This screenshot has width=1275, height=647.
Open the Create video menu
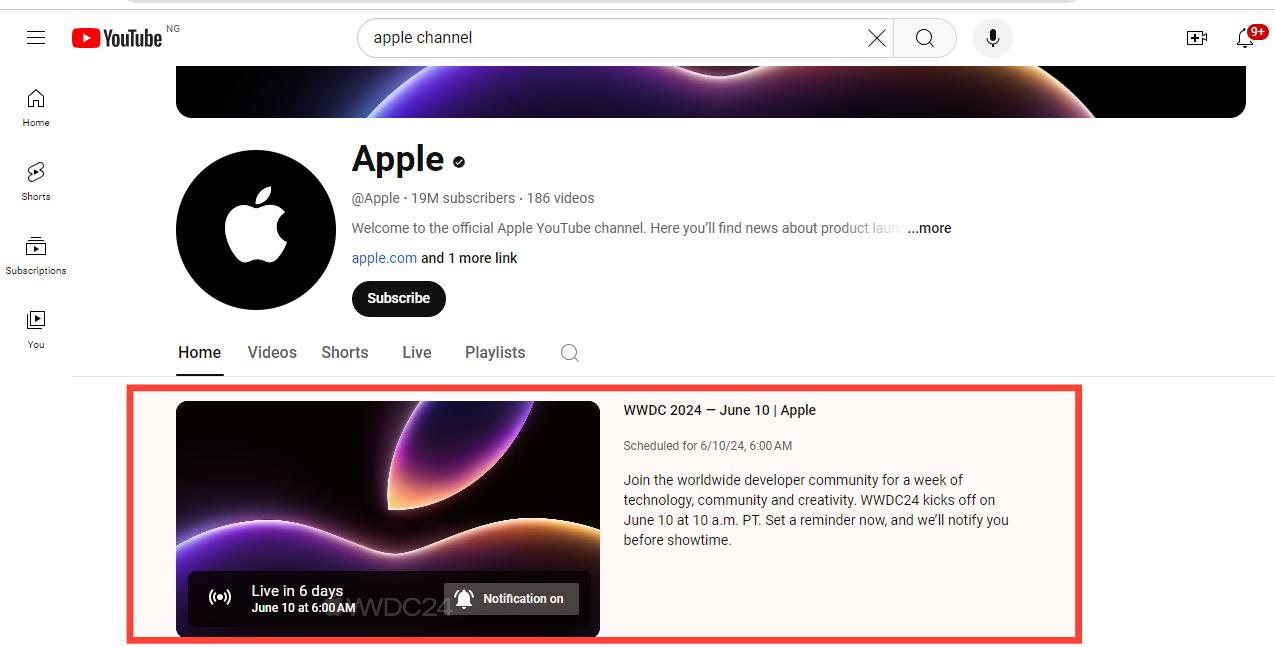pos(1197,38)
